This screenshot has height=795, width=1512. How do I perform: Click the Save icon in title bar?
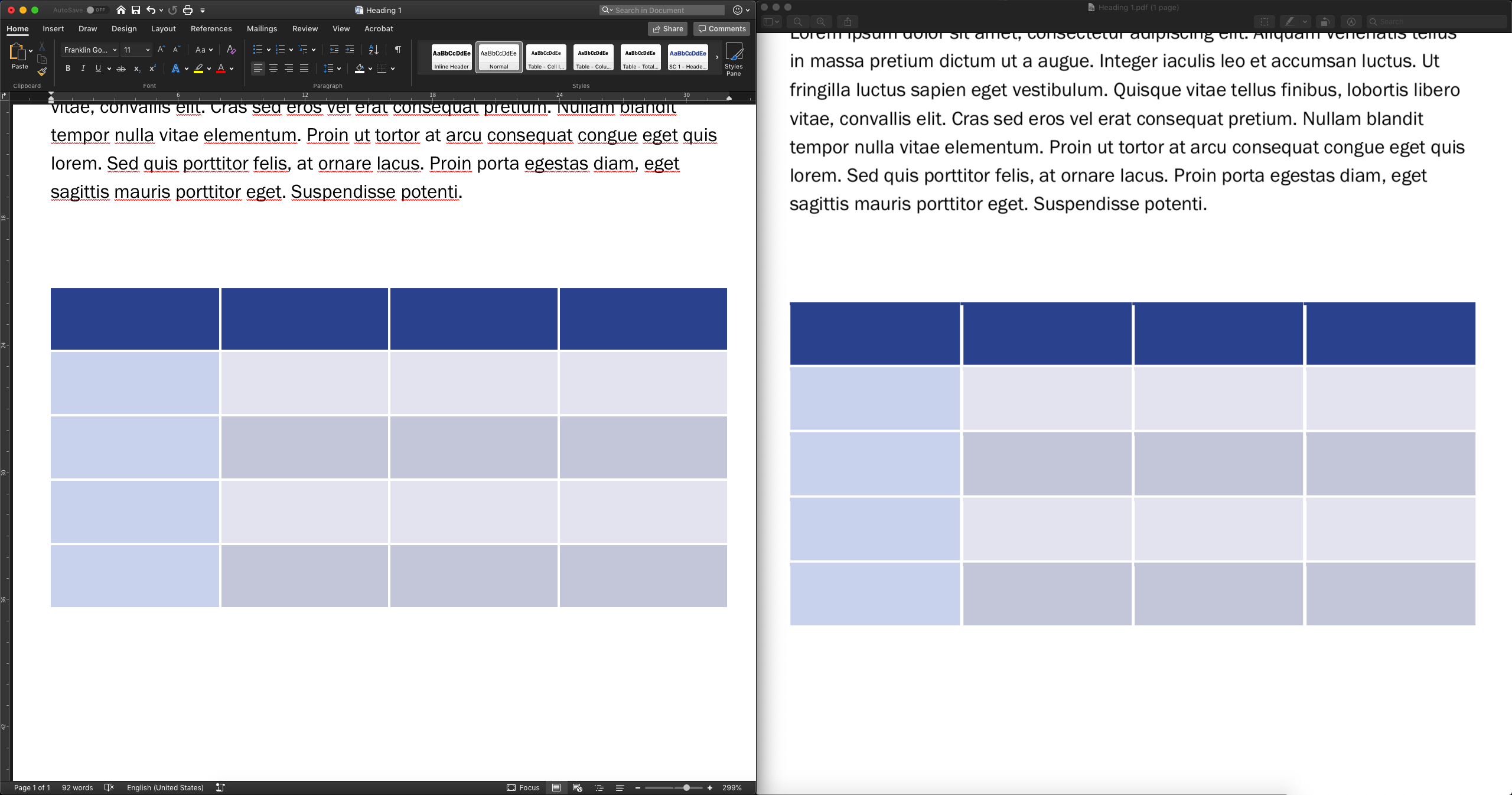coord(136,10)
